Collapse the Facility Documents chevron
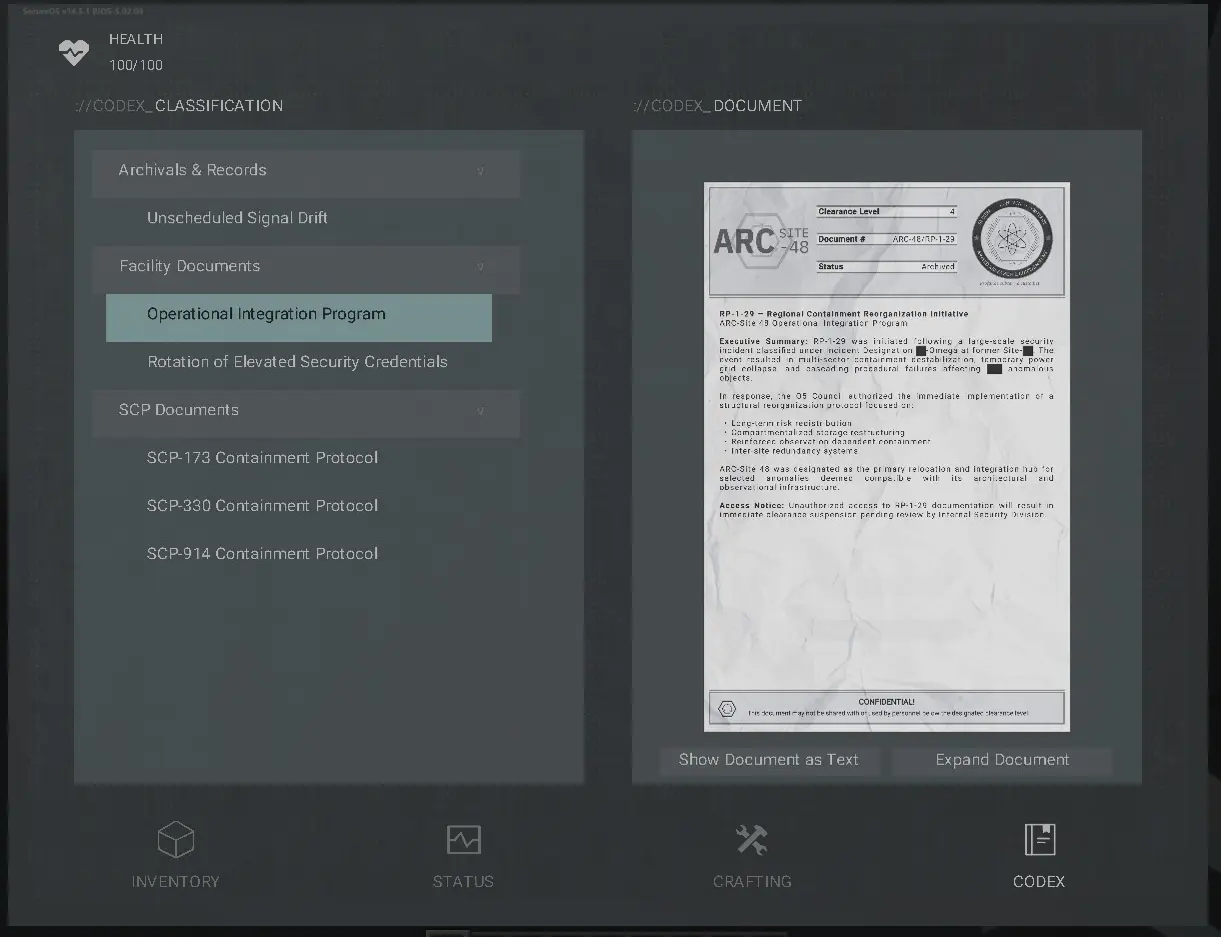The width and height of the screenshot is (1221, 937). pyautogui.click(x=480, y=267)
